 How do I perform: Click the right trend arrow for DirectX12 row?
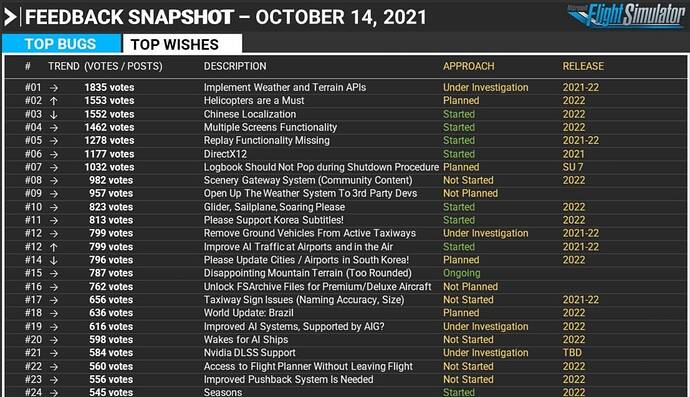(54, 154)
